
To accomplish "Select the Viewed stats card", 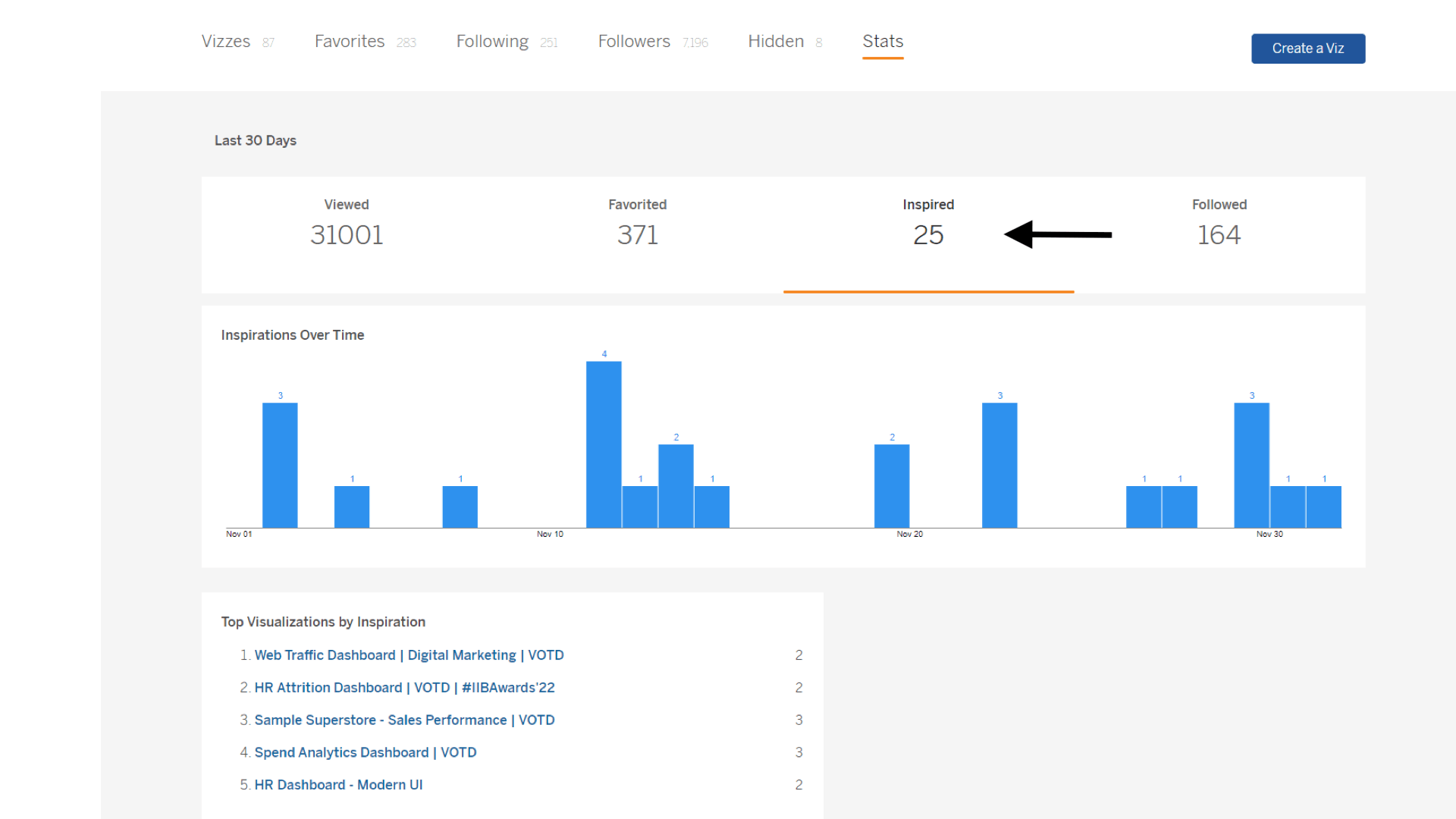I will pyautogui.click(x=347, y=224).
